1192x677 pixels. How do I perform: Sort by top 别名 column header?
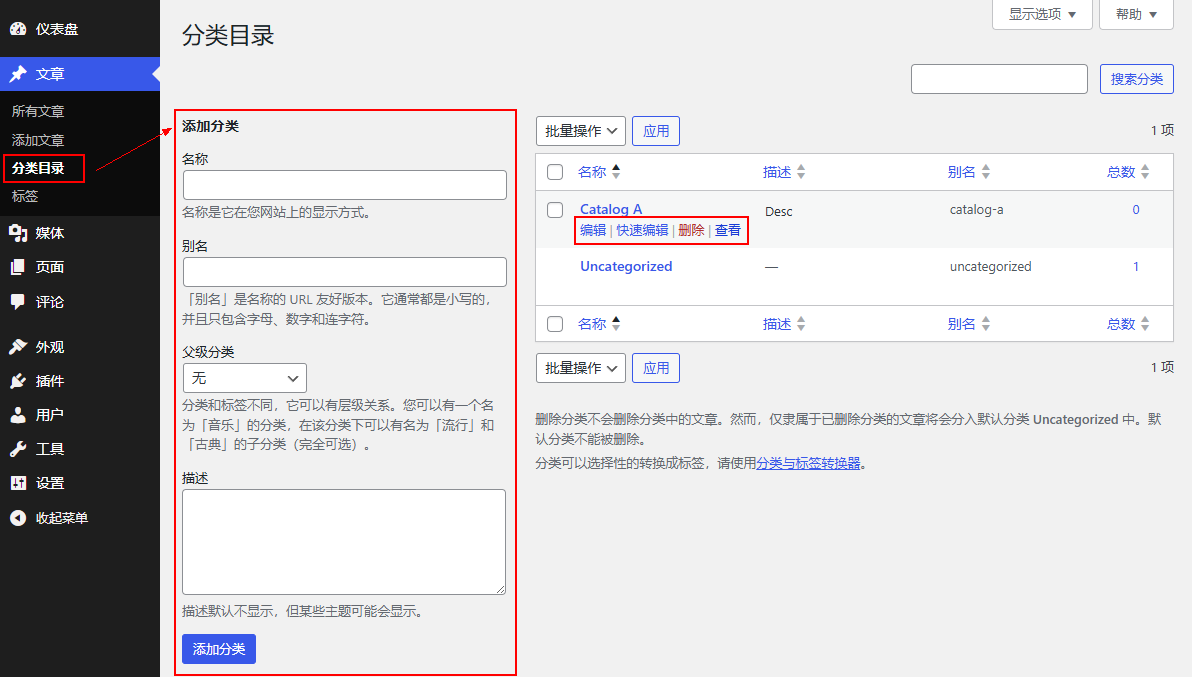pos(962,172)
